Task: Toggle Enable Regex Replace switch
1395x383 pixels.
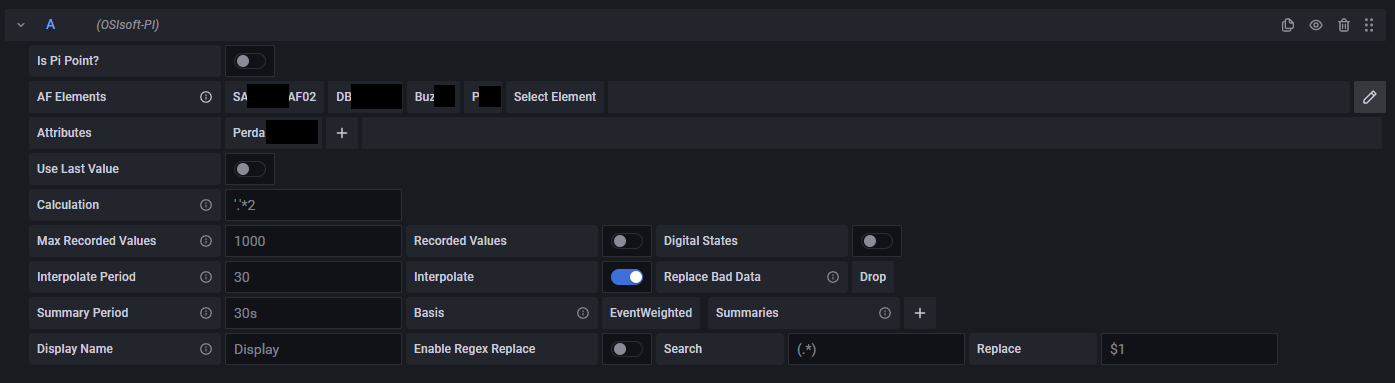Action: coord(627,349)
